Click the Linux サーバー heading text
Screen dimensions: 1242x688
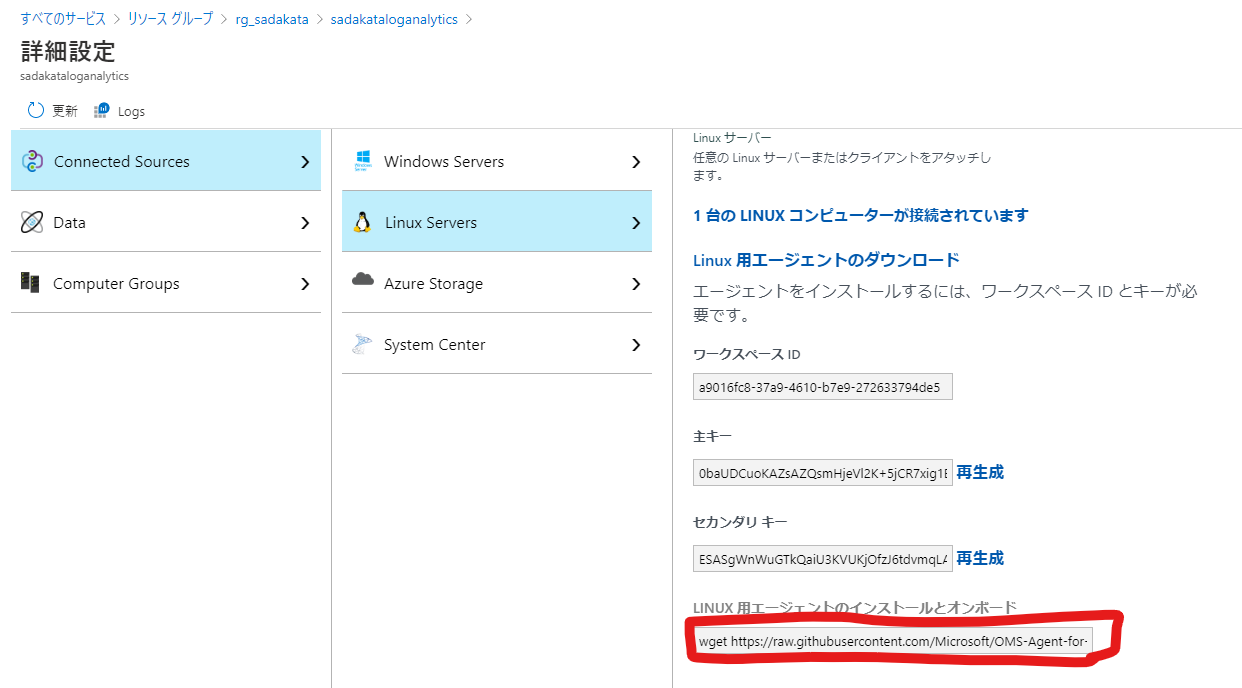pyautogui.click(x=732, y=138)
